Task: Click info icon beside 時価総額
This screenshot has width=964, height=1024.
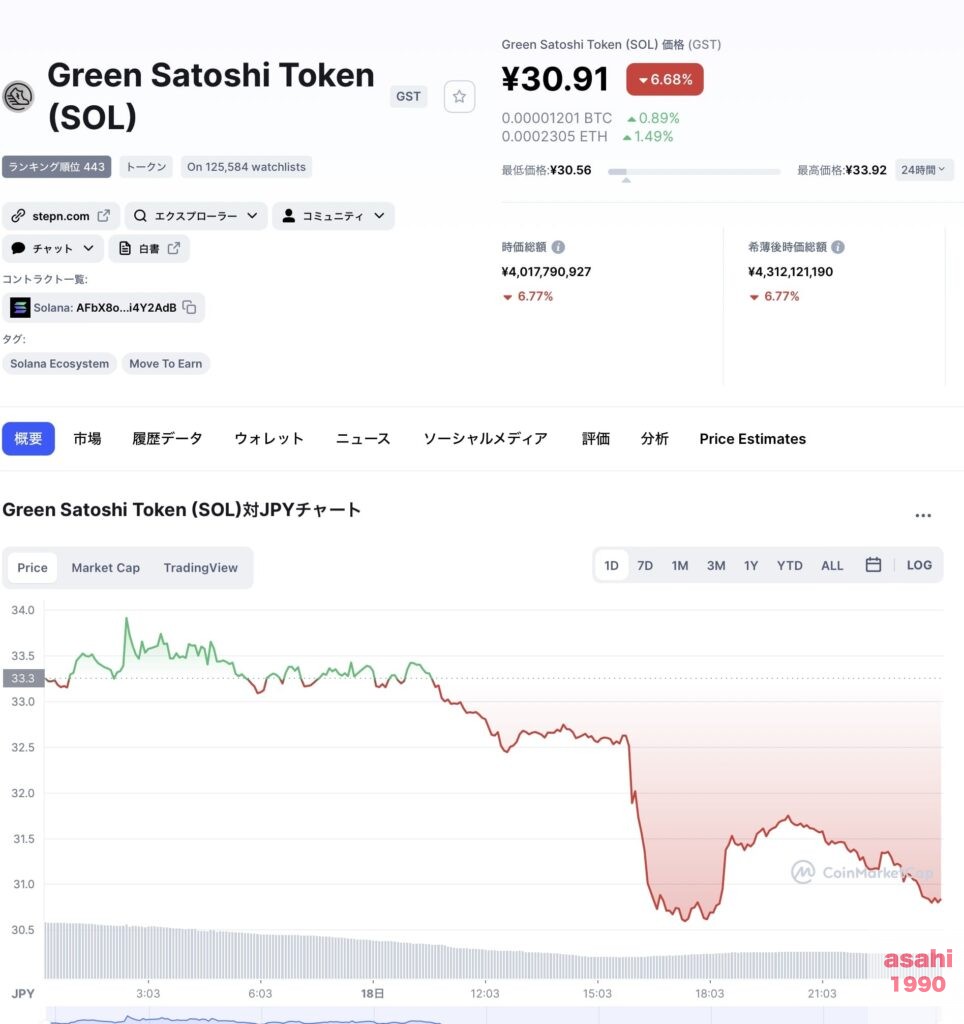Action: (x=558, y=247)
